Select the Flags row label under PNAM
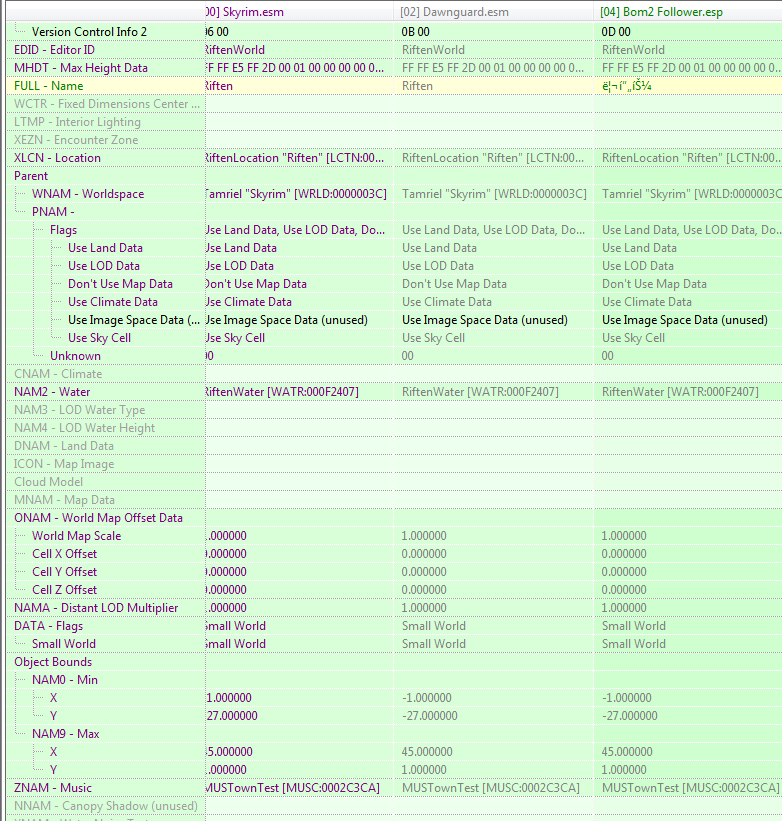 (x=63, y=230)
